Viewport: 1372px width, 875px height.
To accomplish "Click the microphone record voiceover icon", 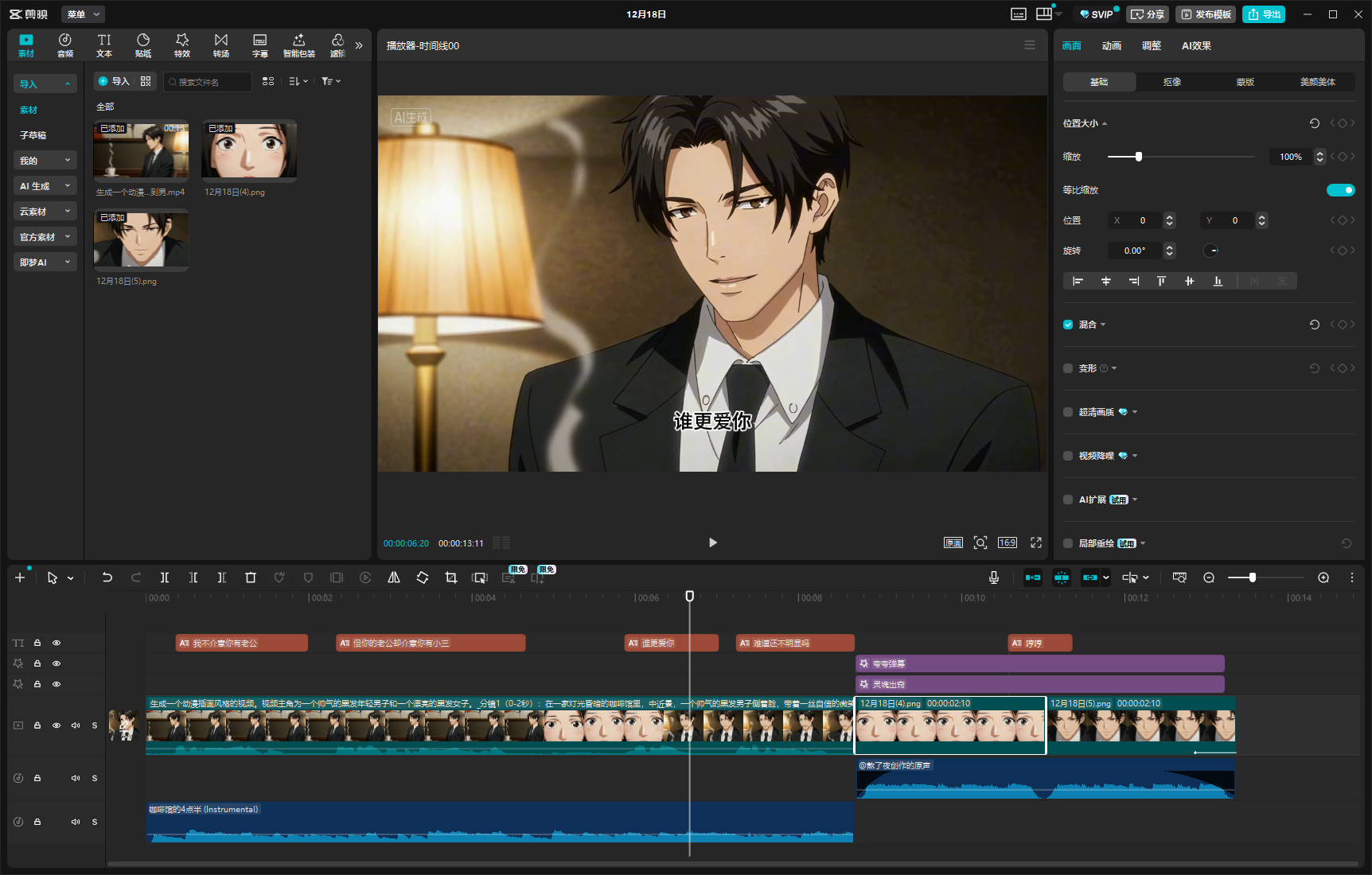I will coord(994,577).
